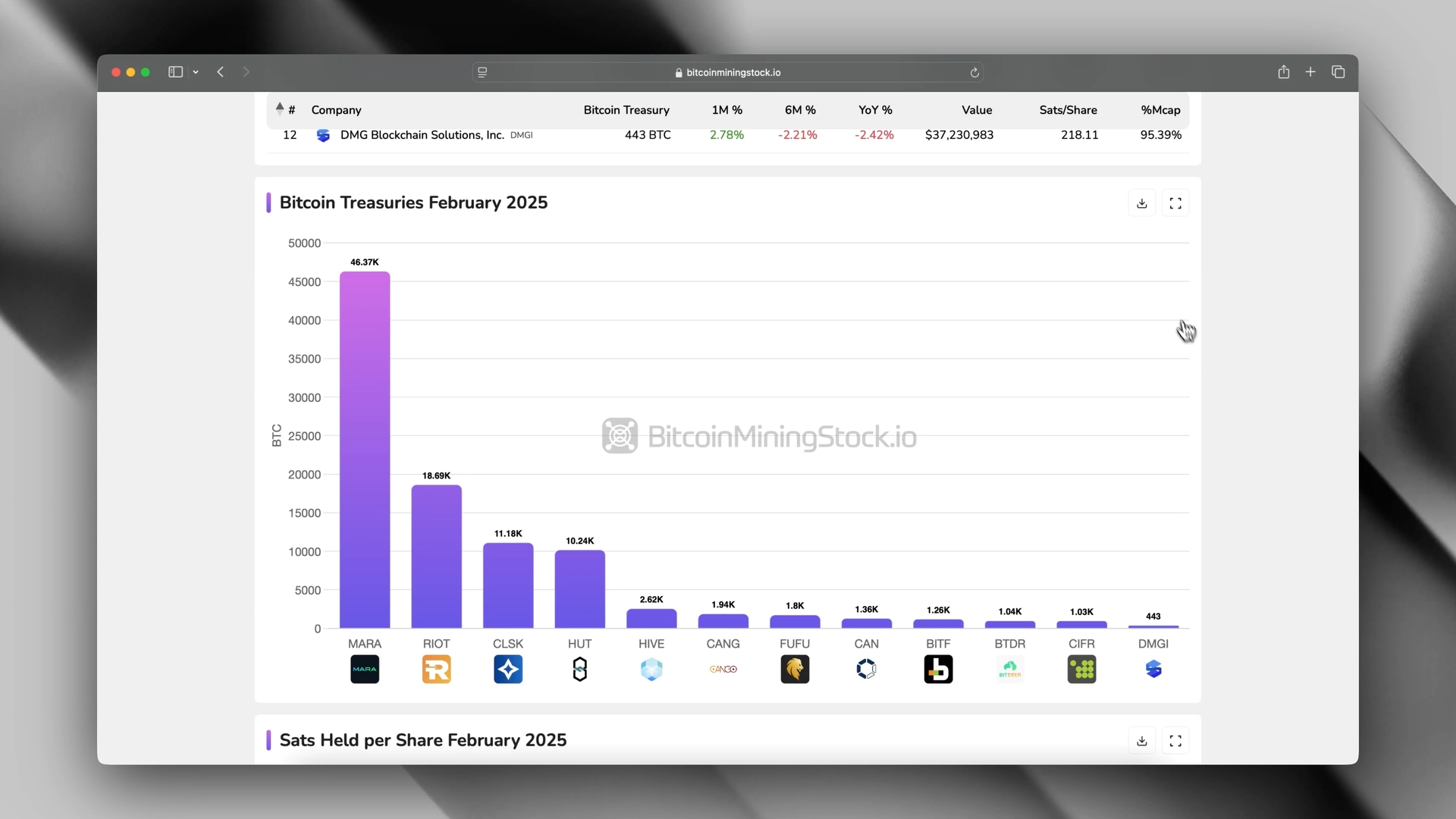Sort table by the # column arrow
The image size is (1456, 819).
[x=280, y=108]
